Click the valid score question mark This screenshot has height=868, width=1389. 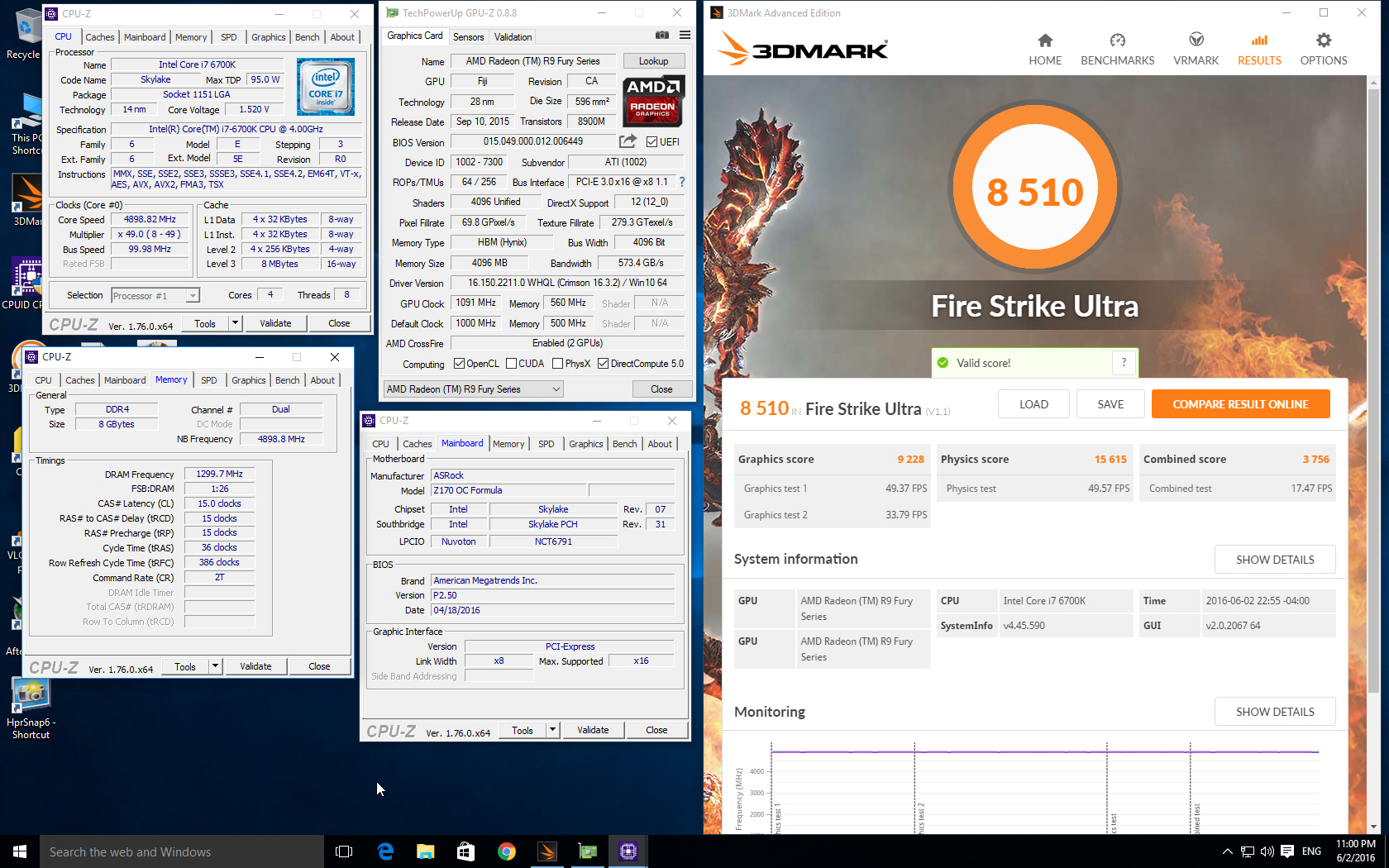(x=1124, y=362)
